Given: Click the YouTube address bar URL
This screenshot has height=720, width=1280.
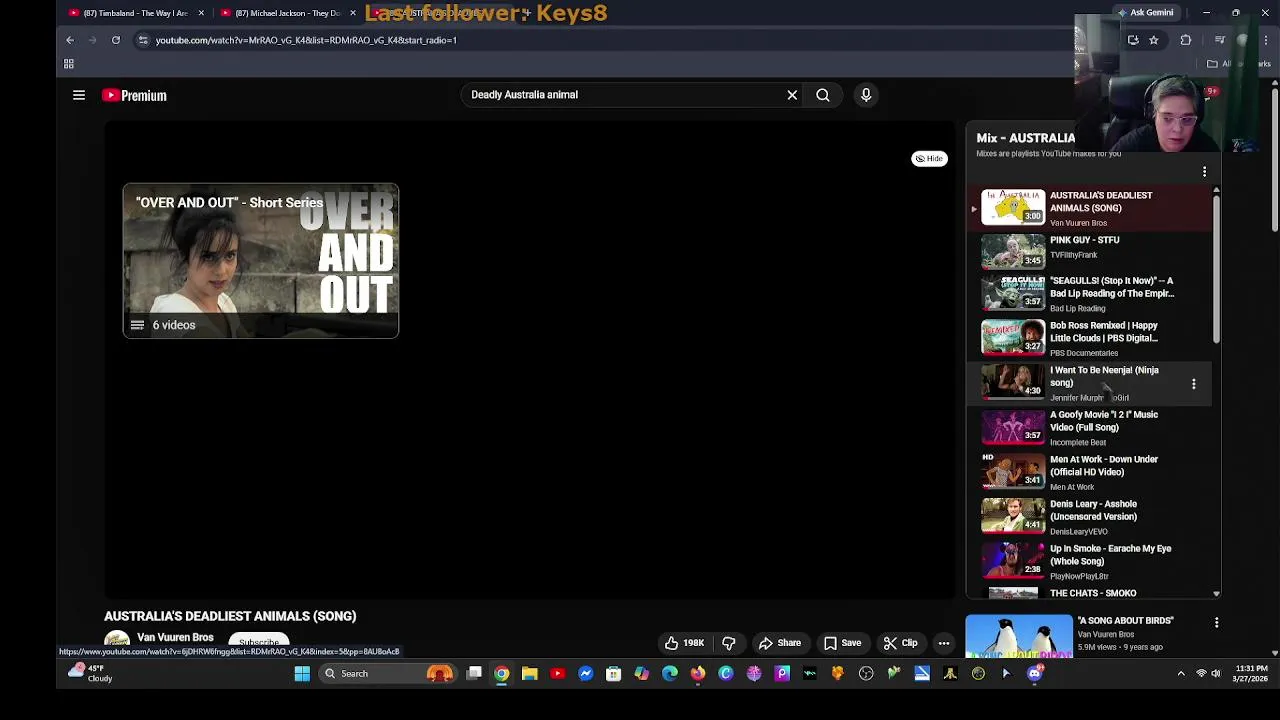Looking at the screenshot, I should click(x=306, y=40).
